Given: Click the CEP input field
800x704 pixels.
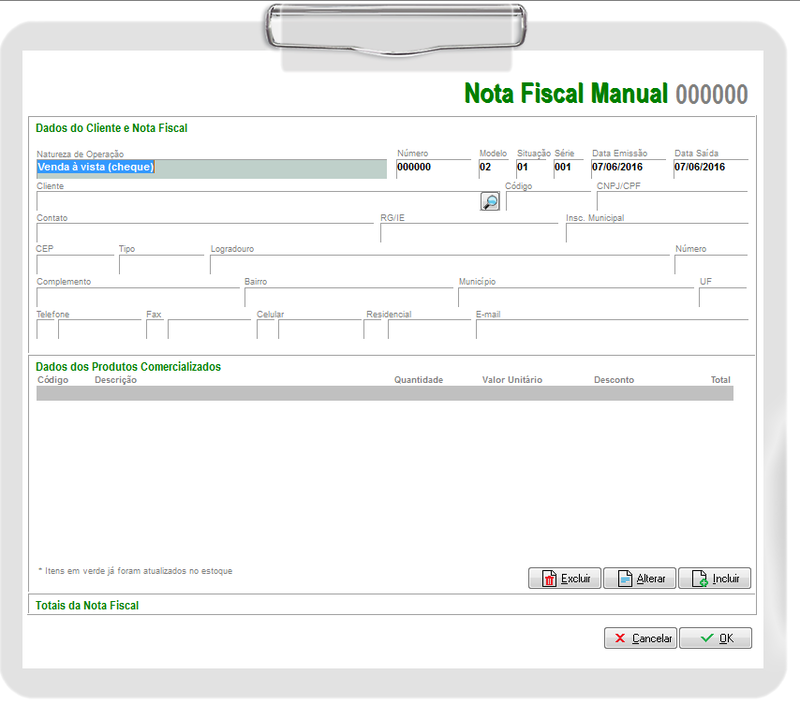Looking at the screenshot, I should tap(75, 265).
